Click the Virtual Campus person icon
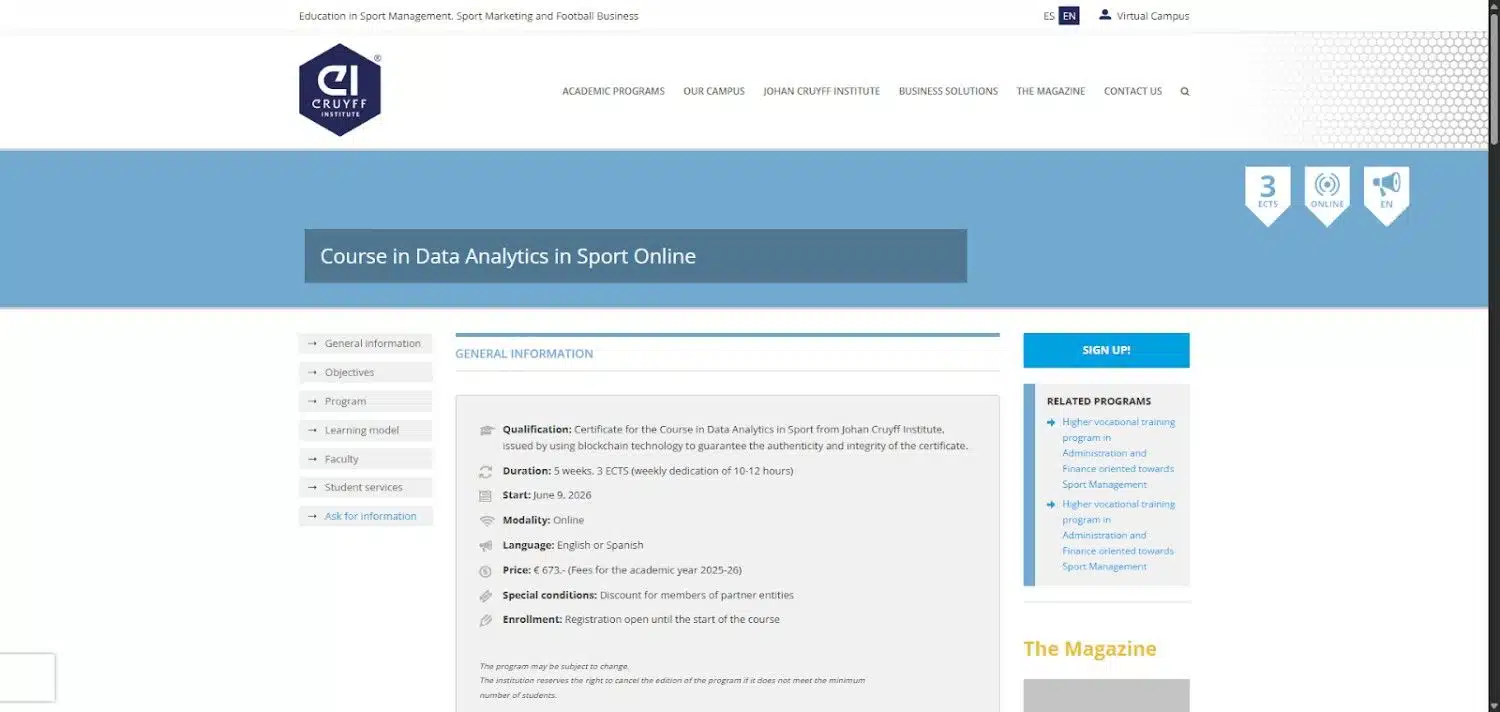 click(1104, 15)
